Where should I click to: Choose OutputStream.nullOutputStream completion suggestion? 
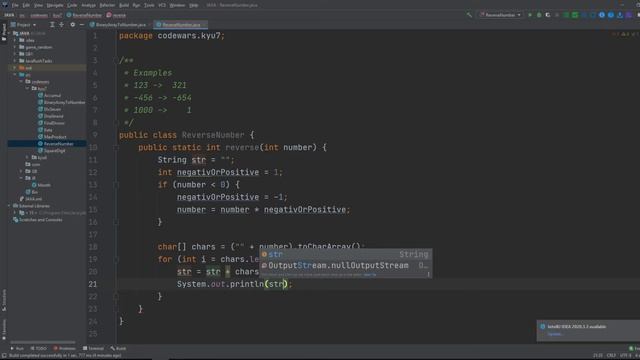click(x=346, y=265)
